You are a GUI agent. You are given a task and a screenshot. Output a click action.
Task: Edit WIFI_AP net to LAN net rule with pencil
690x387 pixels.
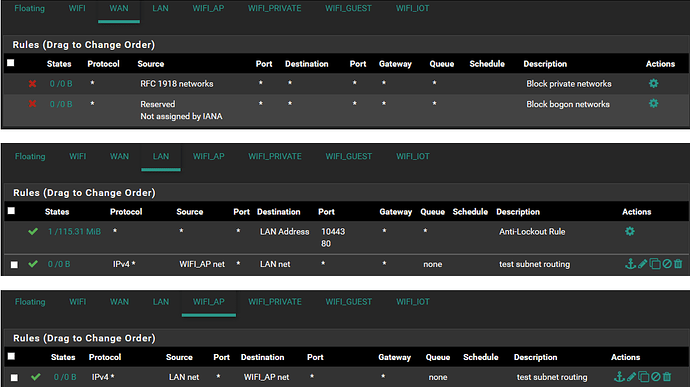pyautogui.click(x=642, y=264)
